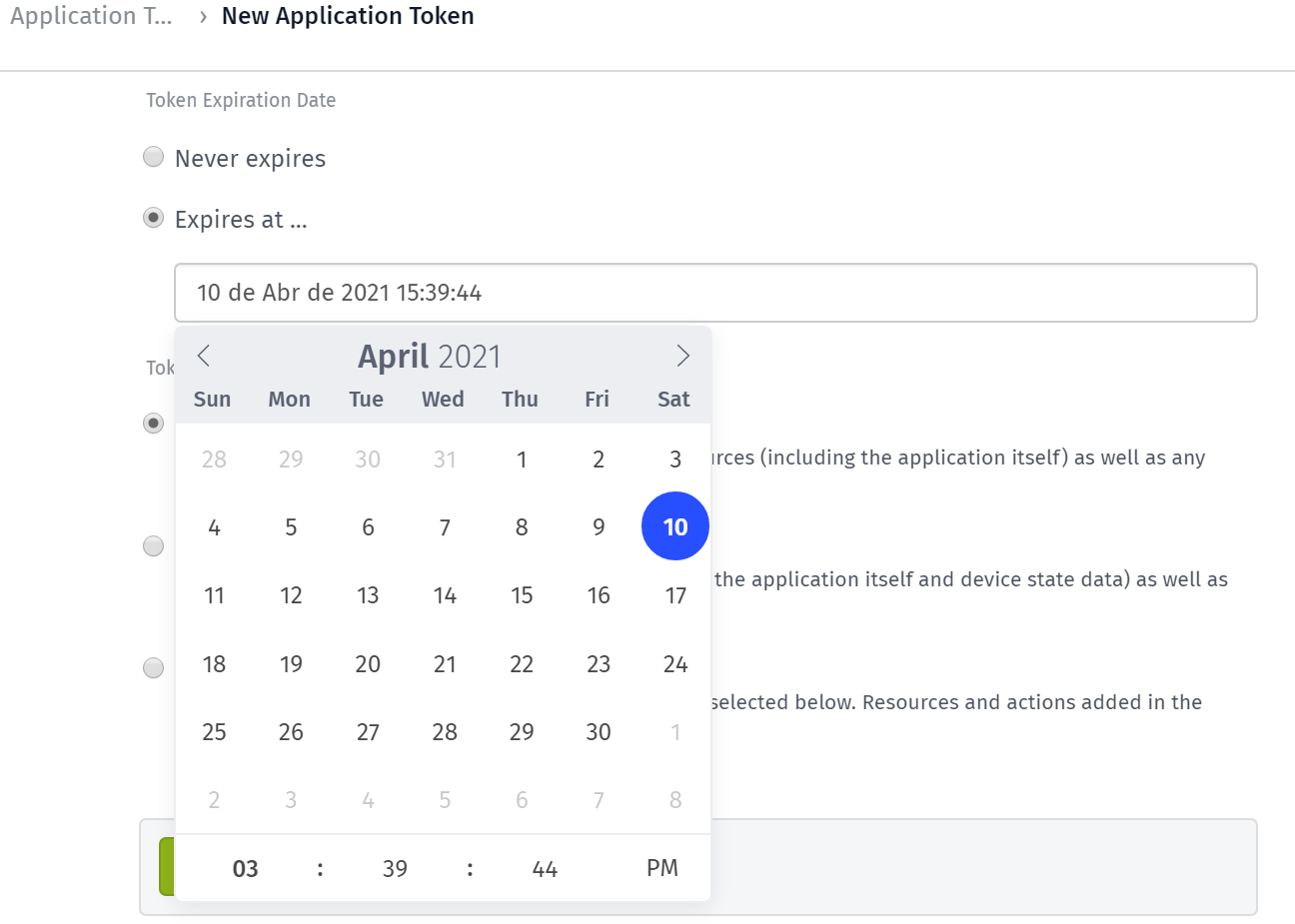This screenshot has height=924, width=1295.
Task: Select greyed-out March 31 day
Action: coord(445,460)
